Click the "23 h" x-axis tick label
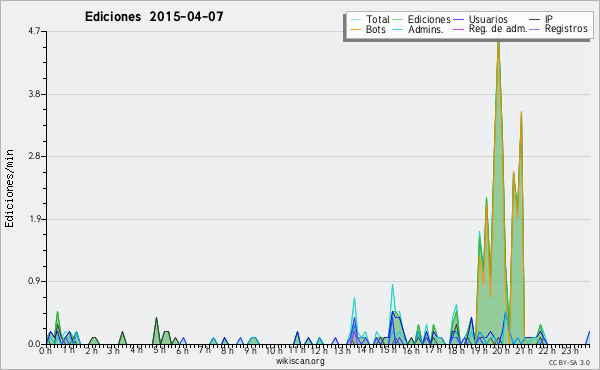This screenshot has width=600, height=370. [569, 350]
